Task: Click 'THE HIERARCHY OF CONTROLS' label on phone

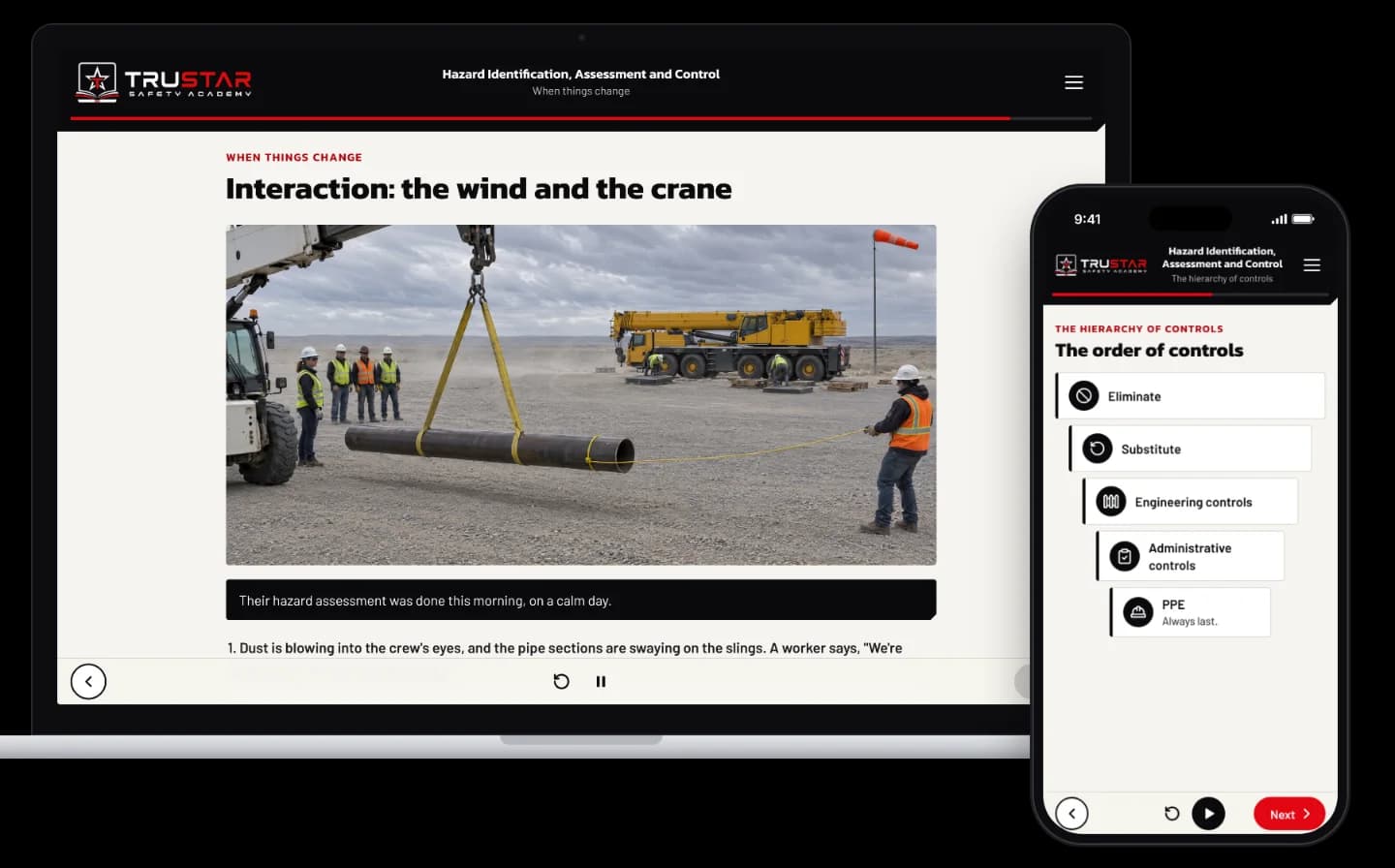Action: [1139, 328]
